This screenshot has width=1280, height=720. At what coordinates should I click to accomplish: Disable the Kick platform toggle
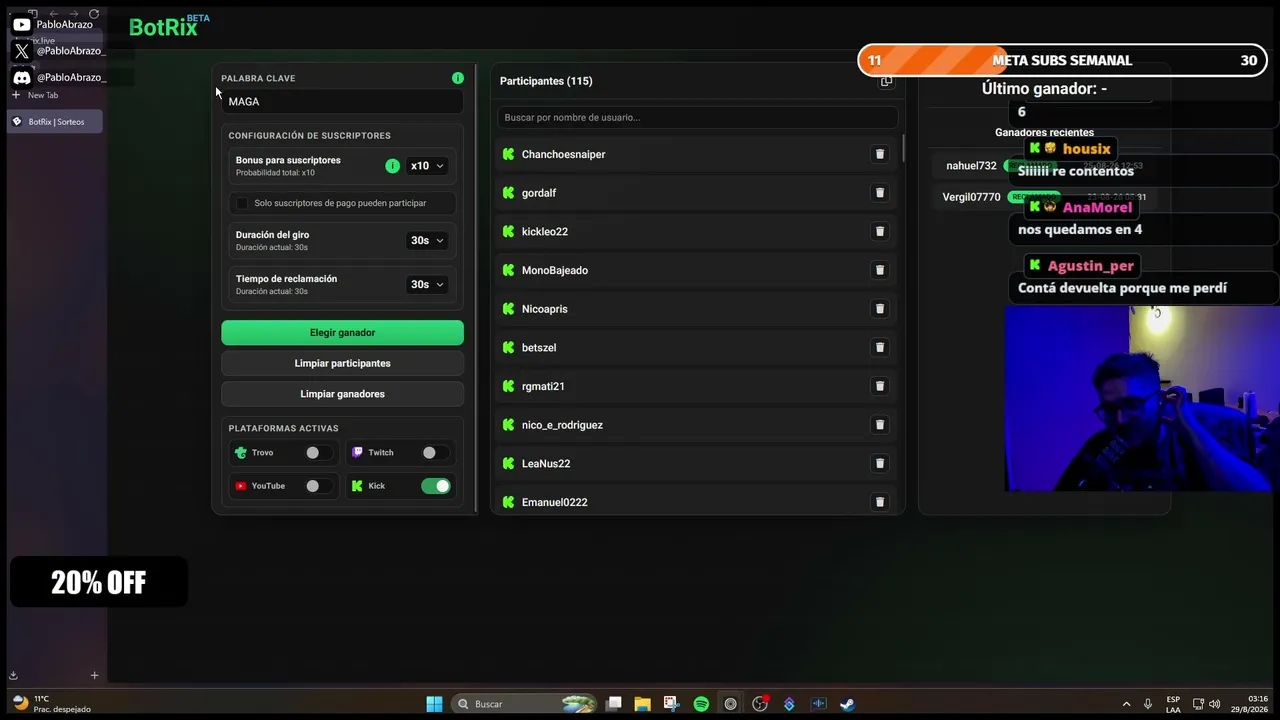[436, 486]
